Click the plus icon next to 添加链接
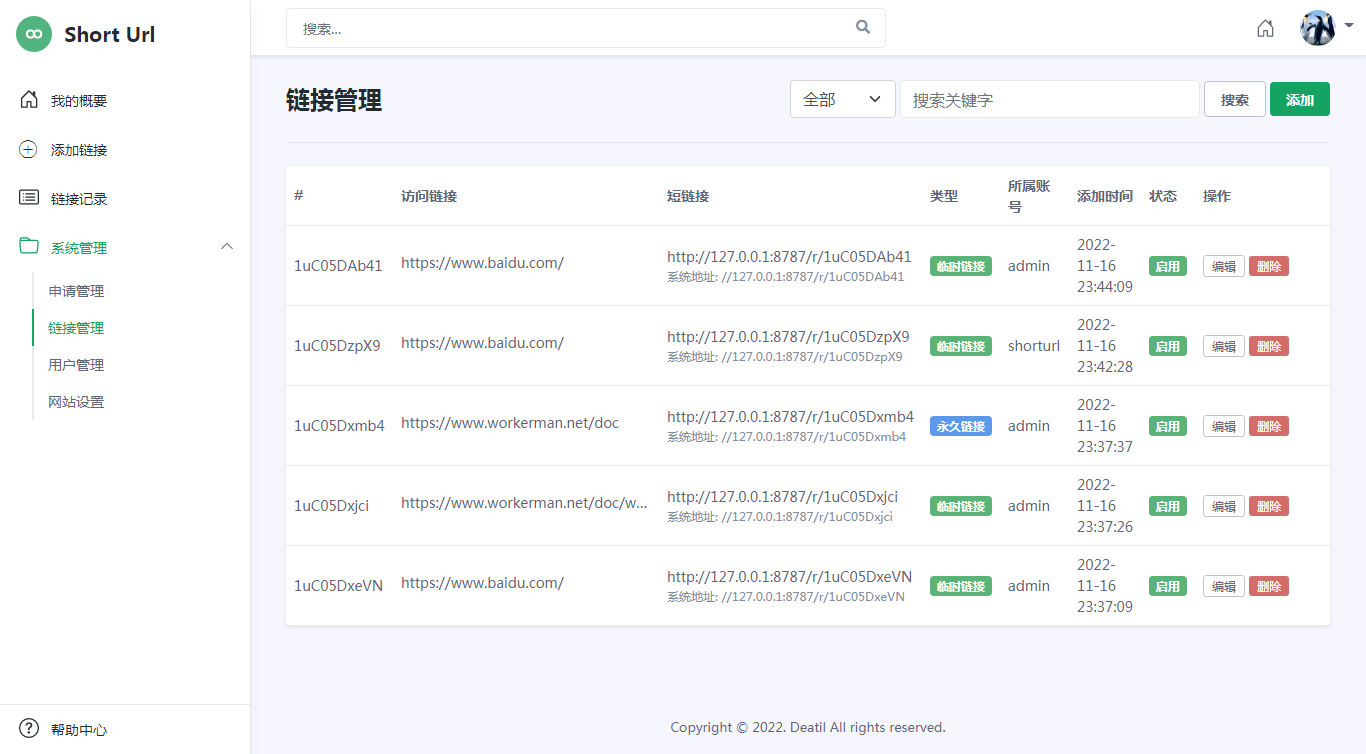 pyautogui.click(x=28, y=149)
